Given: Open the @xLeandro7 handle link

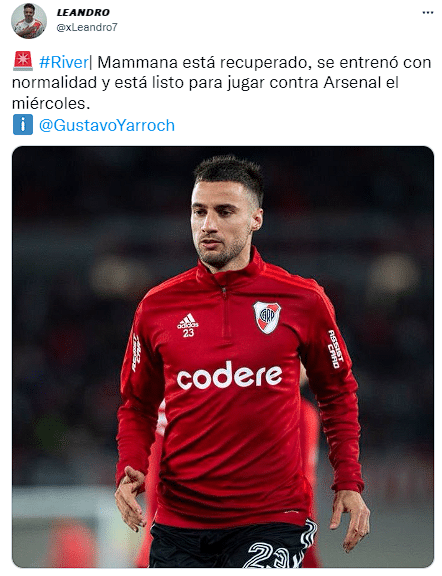Looking at the screenshot, I should coord(87,27).
